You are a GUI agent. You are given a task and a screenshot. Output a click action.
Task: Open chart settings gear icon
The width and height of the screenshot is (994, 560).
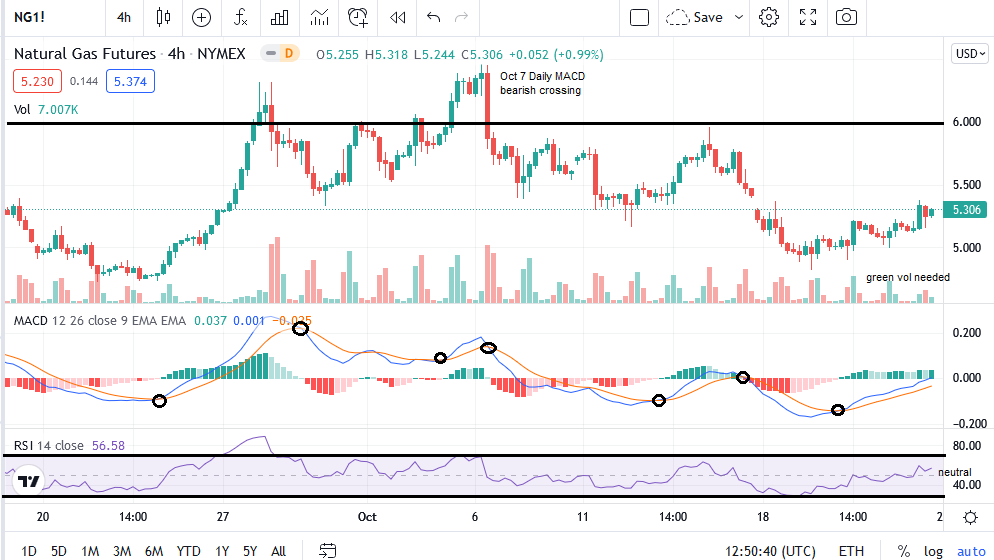tap(769, 17)
